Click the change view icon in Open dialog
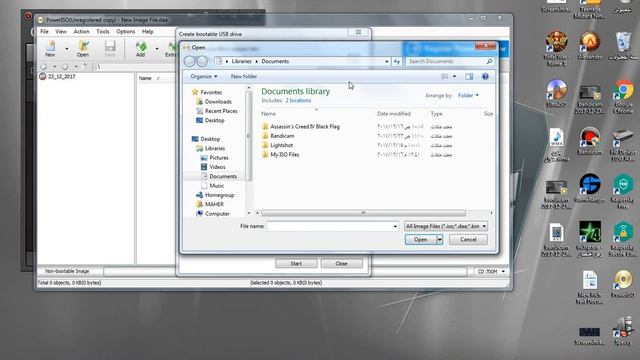Image resolution: width=640 pixels, height=360 pixels. point(445,76)
